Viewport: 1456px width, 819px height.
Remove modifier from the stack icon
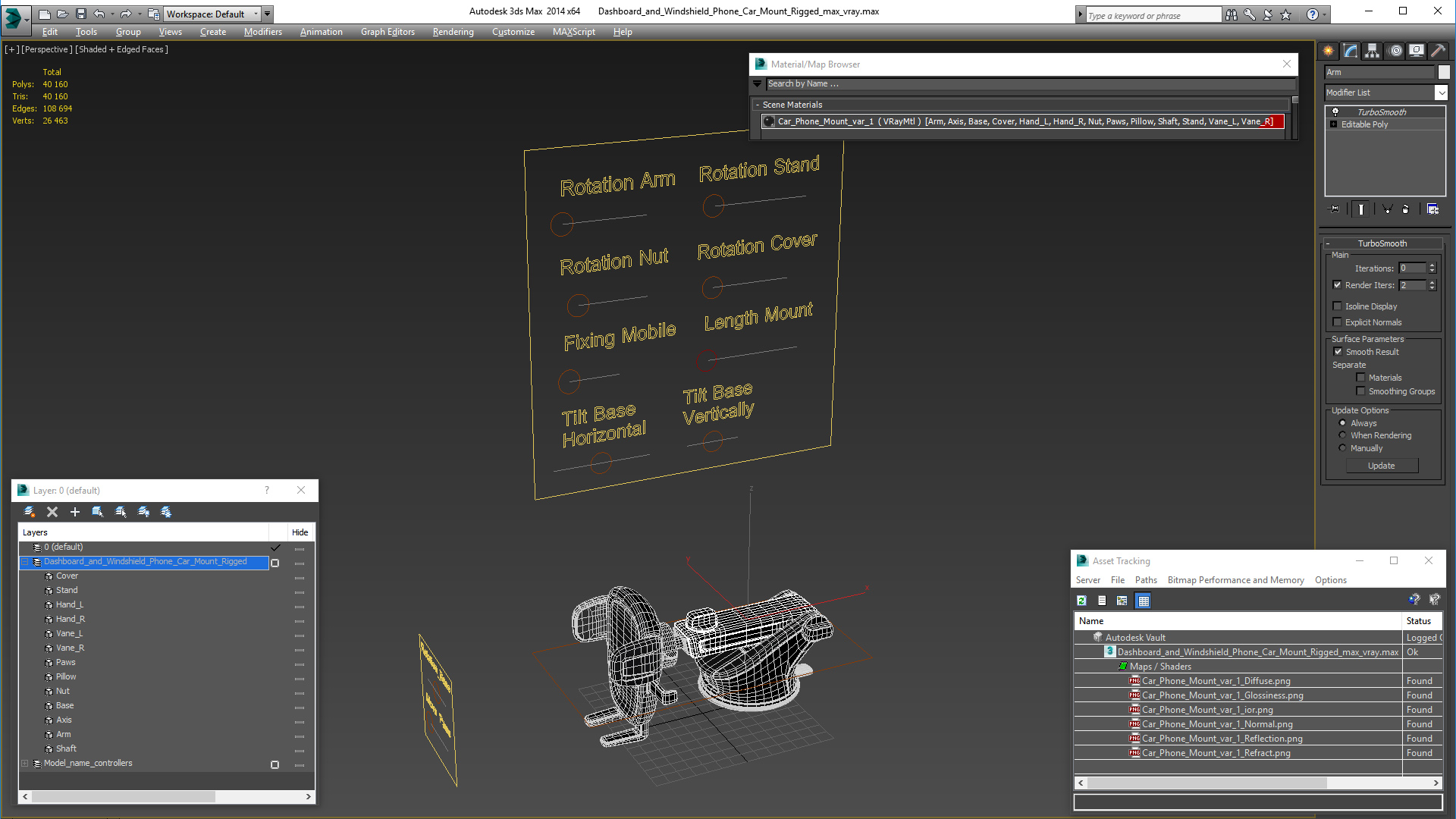pos(1405,209)
